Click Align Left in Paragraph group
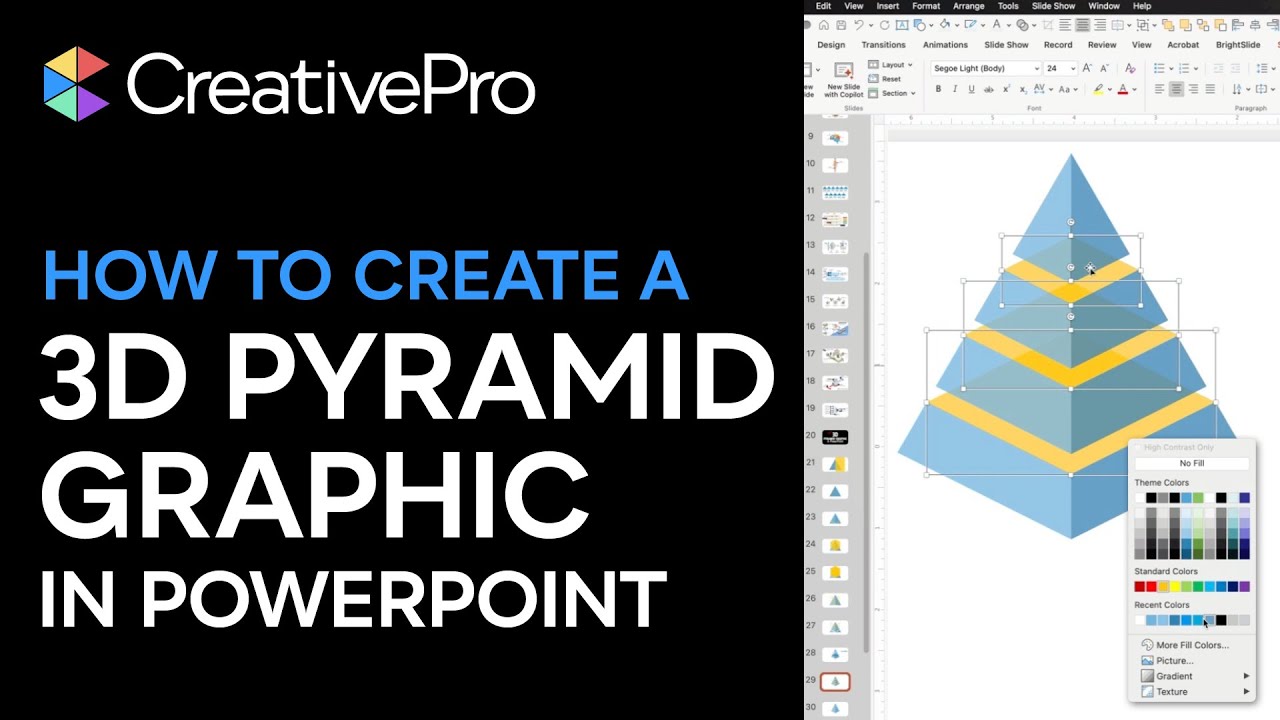The height and width of the screenshot is (720, 1280). click(1160, 89)
